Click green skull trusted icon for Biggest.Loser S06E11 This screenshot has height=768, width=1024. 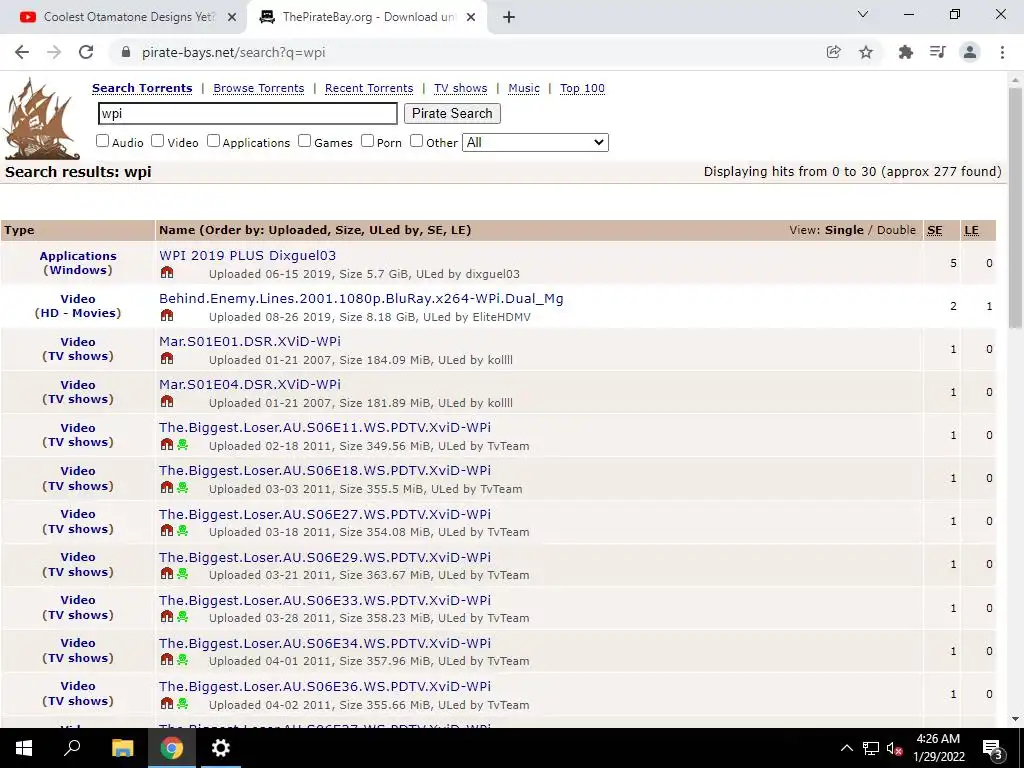click(182, 445)
